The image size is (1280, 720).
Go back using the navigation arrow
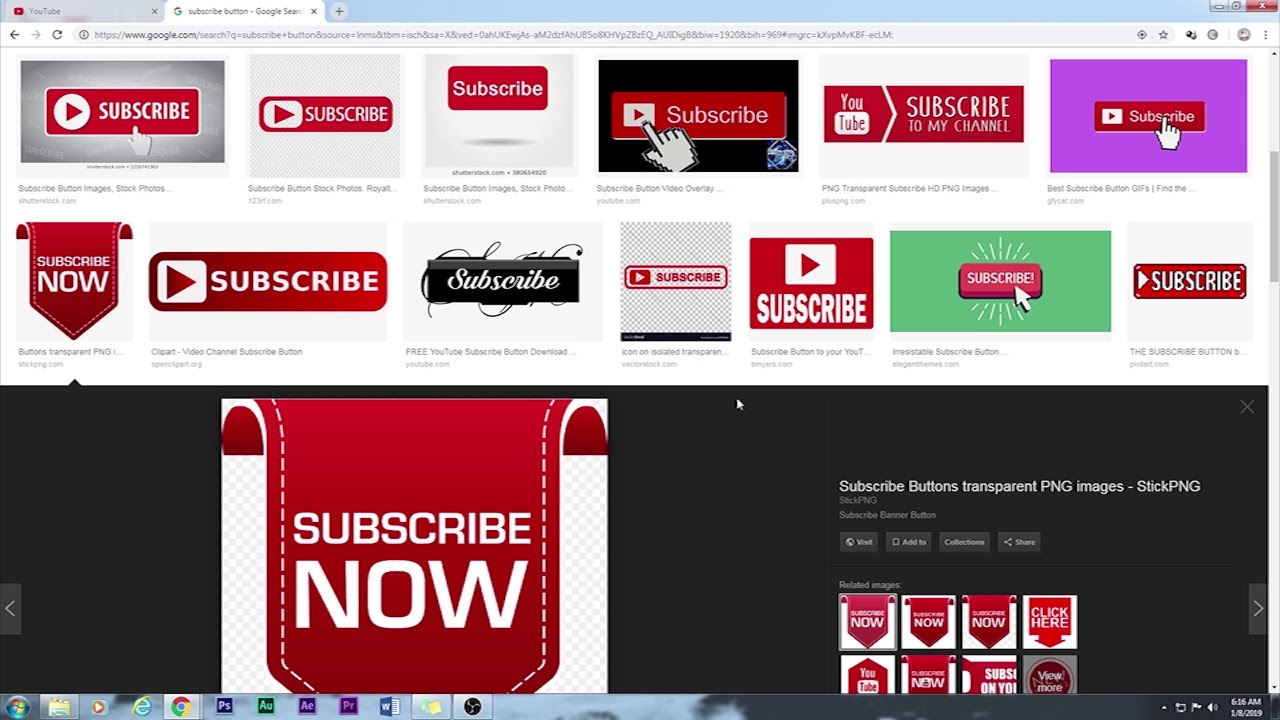tap(14, 34)
